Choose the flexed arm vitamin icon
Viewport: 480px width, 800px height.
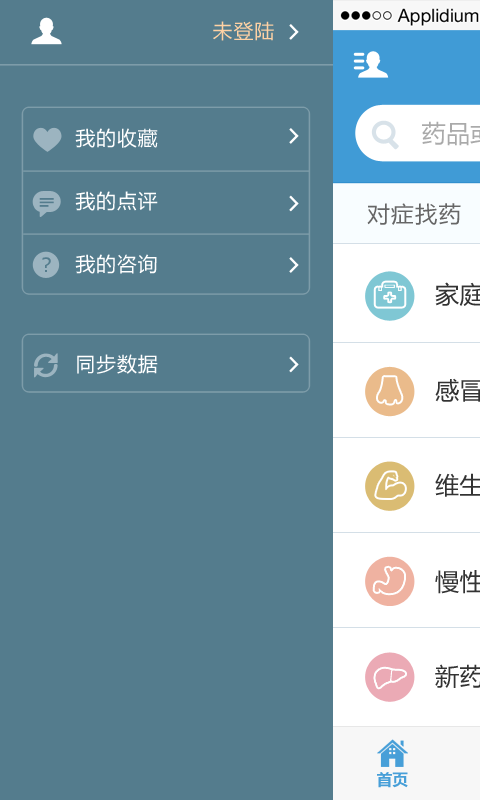tap(390, 486)
